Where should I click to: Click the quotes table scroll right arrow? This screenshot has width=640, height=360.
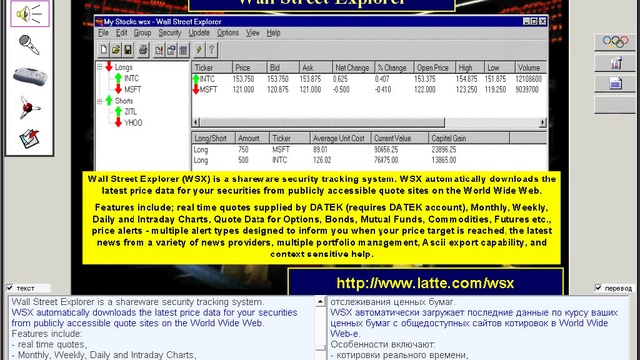tap(542, 122)
